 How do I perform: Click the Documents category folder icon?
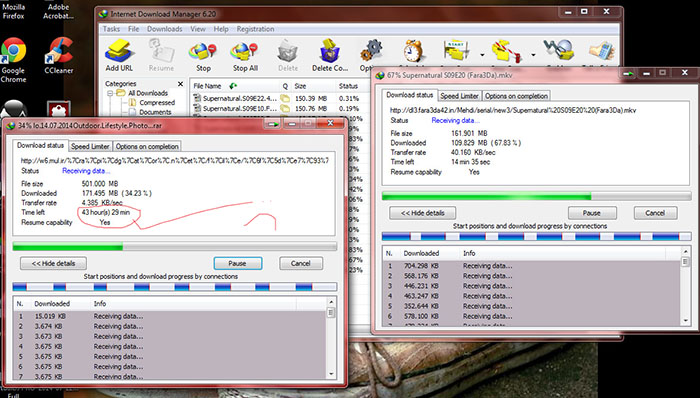pos(133,112)
